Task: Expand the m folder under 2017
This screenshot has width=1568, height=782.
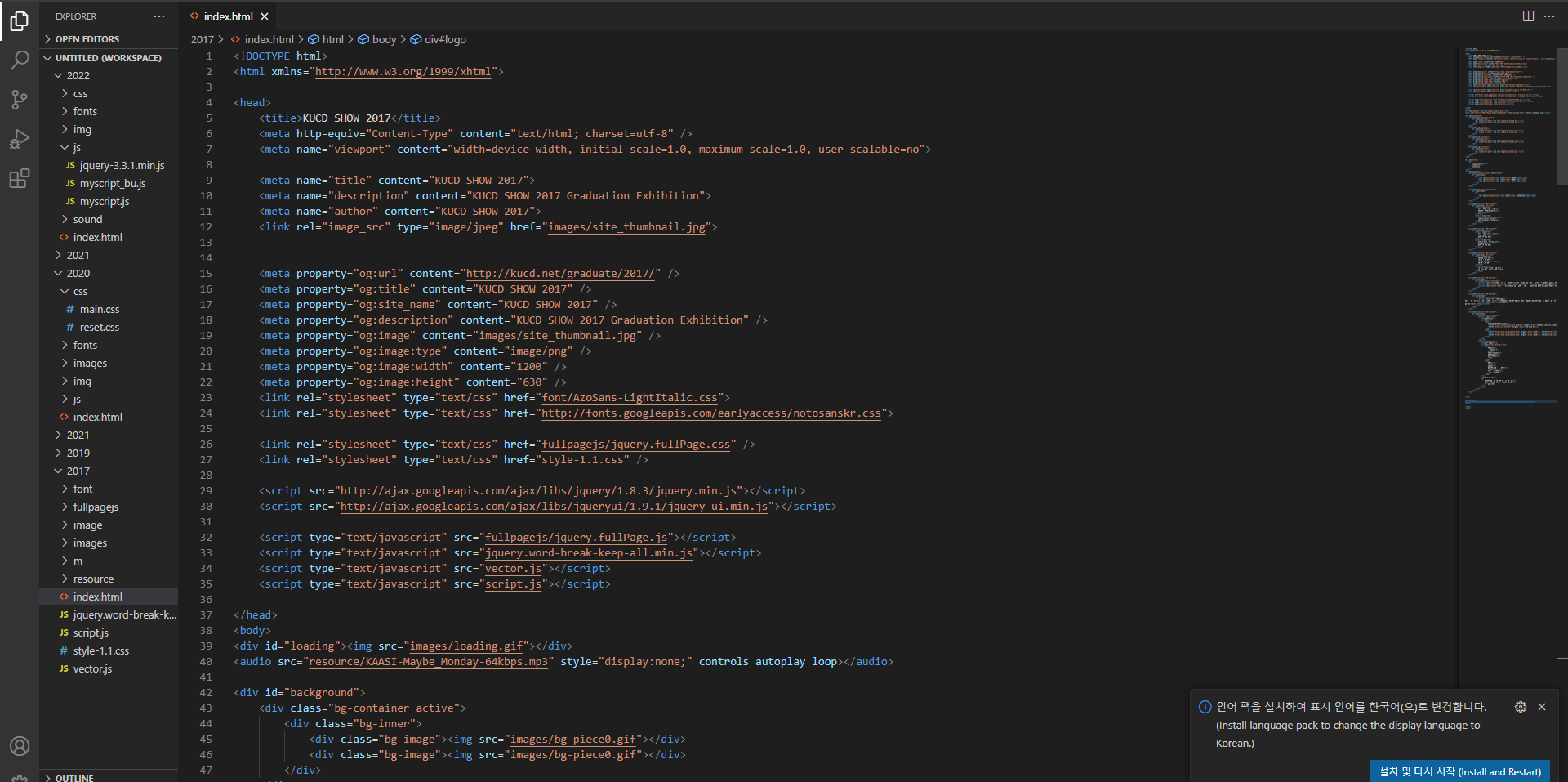Action: [109, 561]
